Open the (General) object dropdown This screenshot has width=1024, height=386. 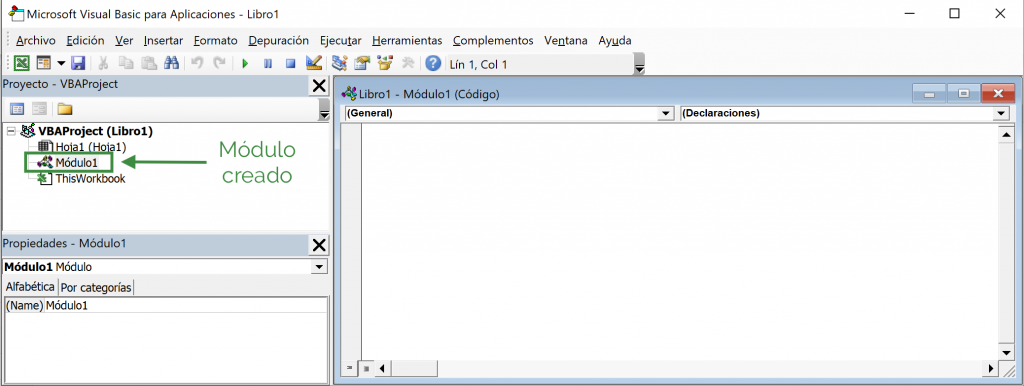(665, 114)
